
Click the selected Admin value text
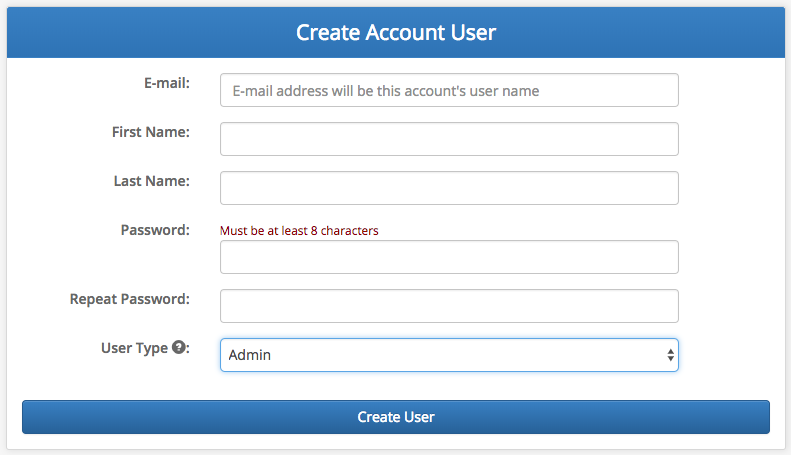click(x=250, y=355)
